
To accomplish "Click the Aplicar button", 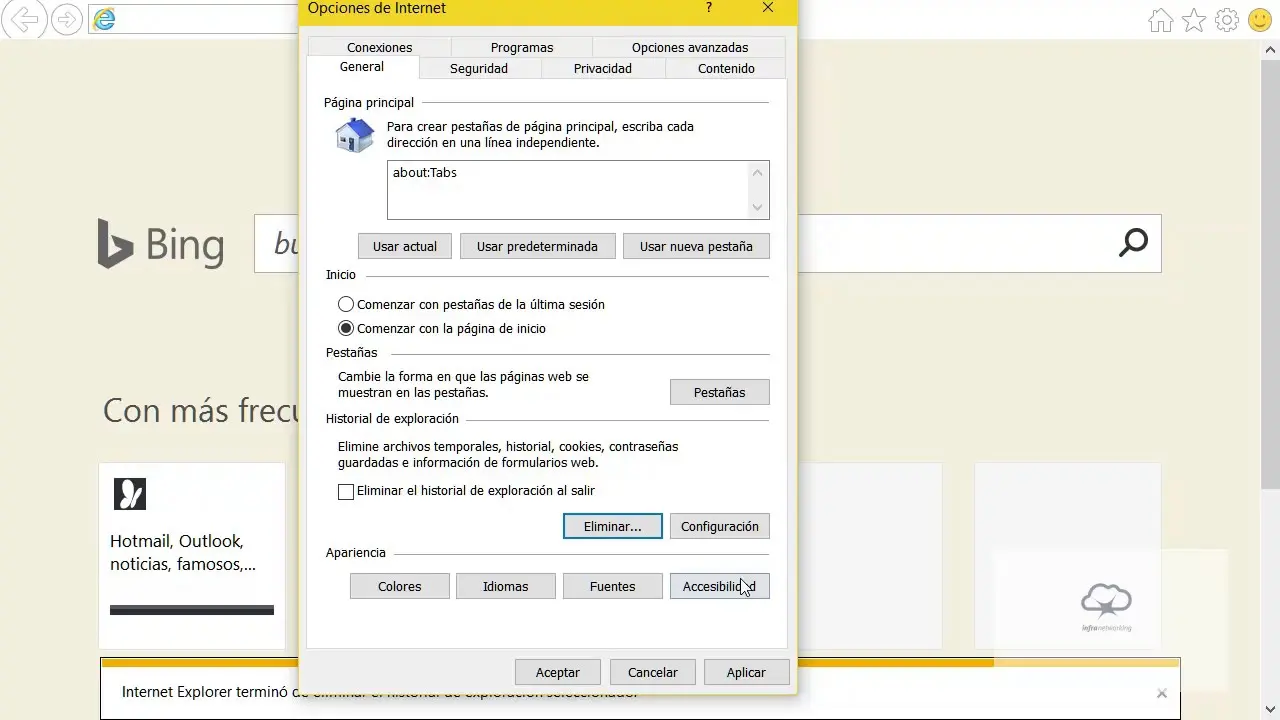I will coord(746,672).
